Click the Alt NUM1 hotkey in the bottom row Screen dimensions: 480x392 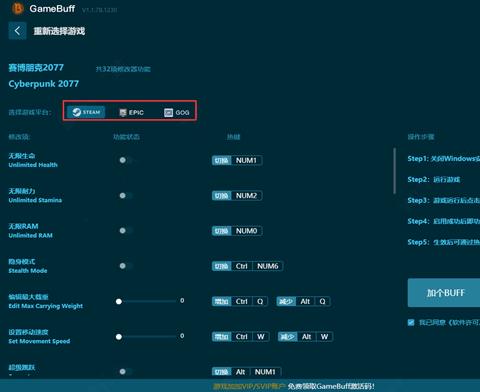[x=246, y=371]
